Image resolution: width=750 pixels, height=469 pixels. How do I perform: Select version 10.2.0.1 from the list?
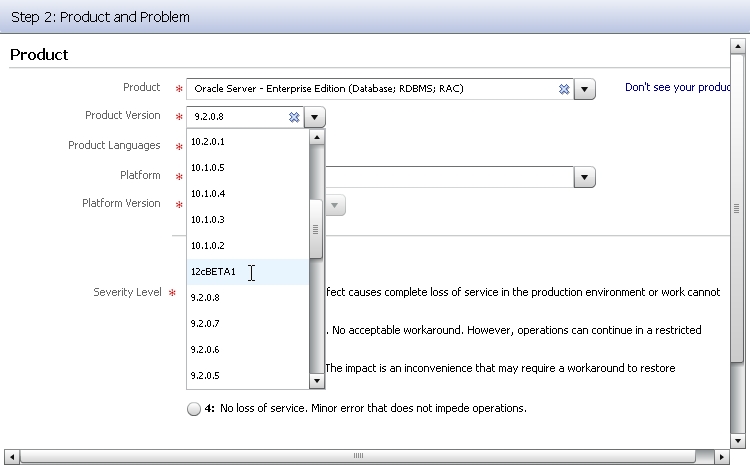coord(248,142)
